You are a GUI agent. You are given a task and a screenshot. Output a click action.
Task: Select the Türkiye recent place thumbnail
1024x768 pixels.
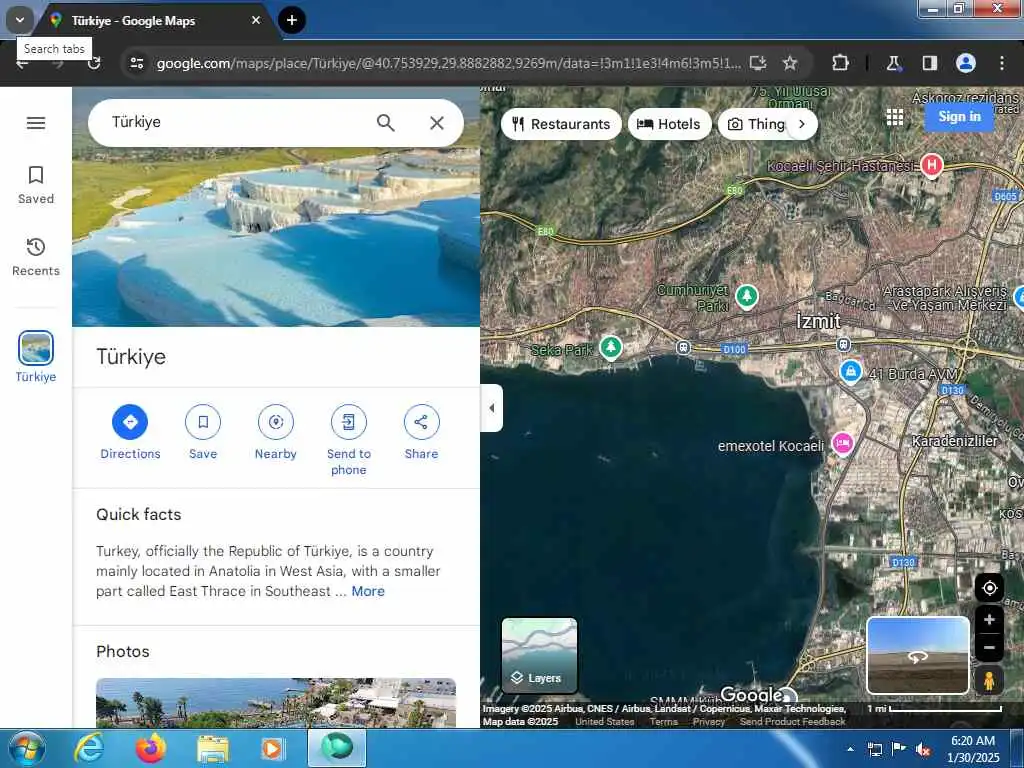[36, 348]
